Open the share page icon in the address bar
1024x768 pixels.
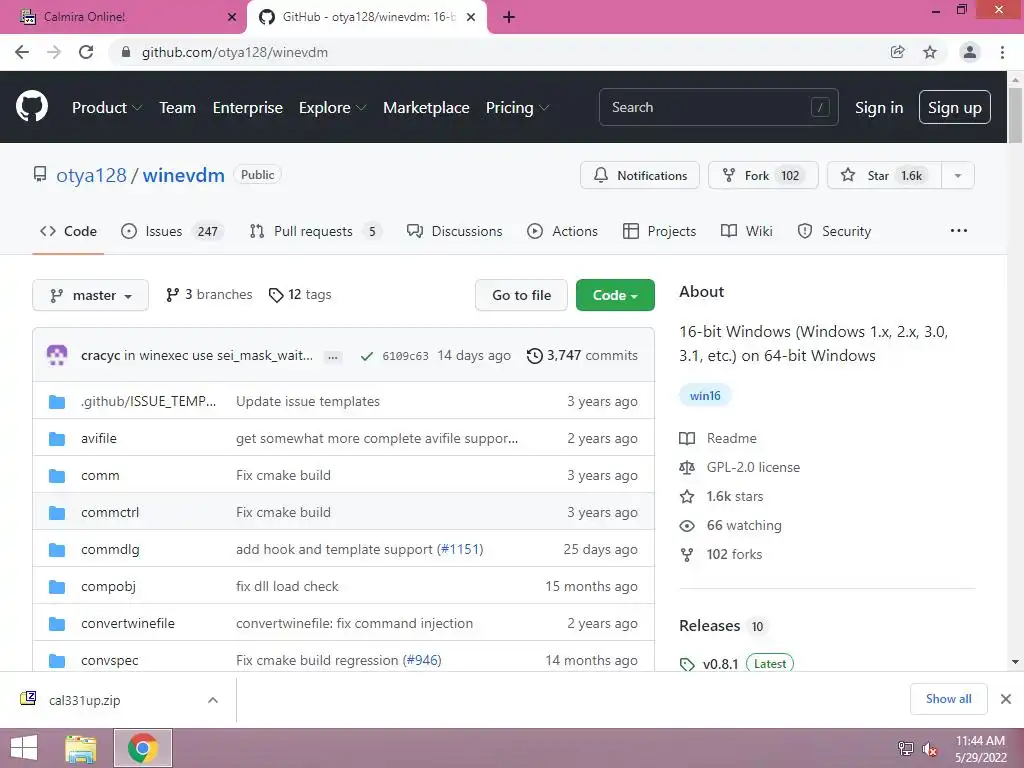pyautogui.click(x=897, y=52)
